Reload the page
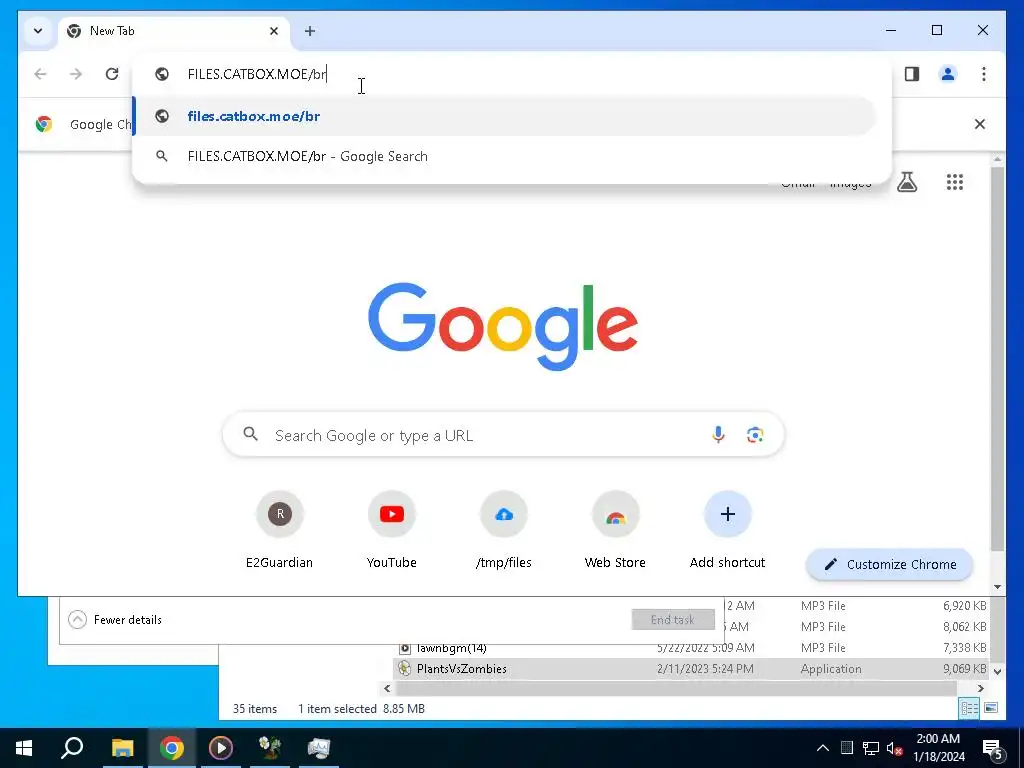1024x768 pixels. [x=112, y=74]
